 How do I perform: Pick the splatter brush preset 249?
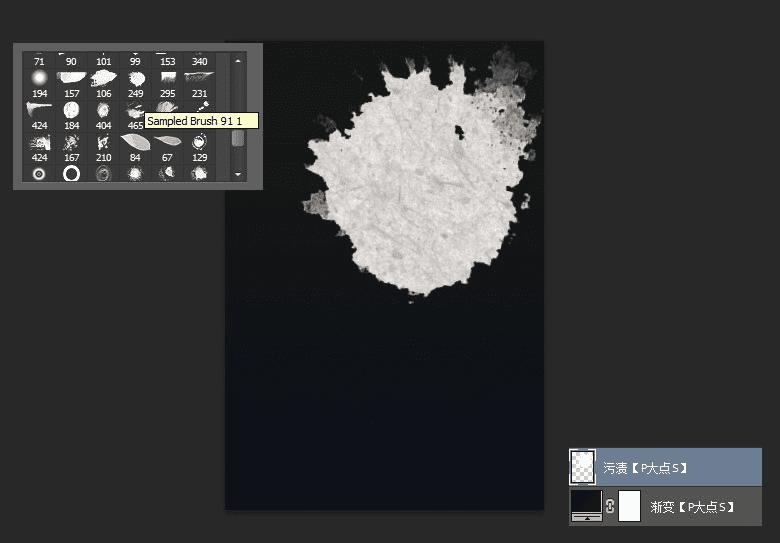click(x=136, y=78)
